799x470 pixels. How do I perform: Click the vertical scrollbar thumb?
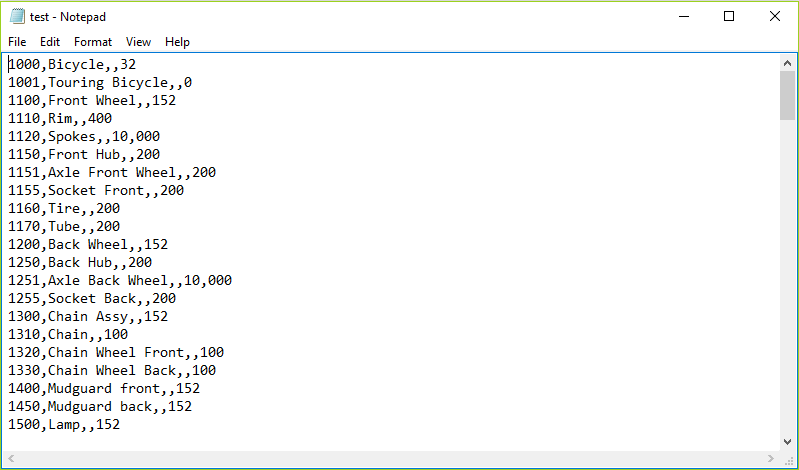pyautogui.click(x=787, y=96)
